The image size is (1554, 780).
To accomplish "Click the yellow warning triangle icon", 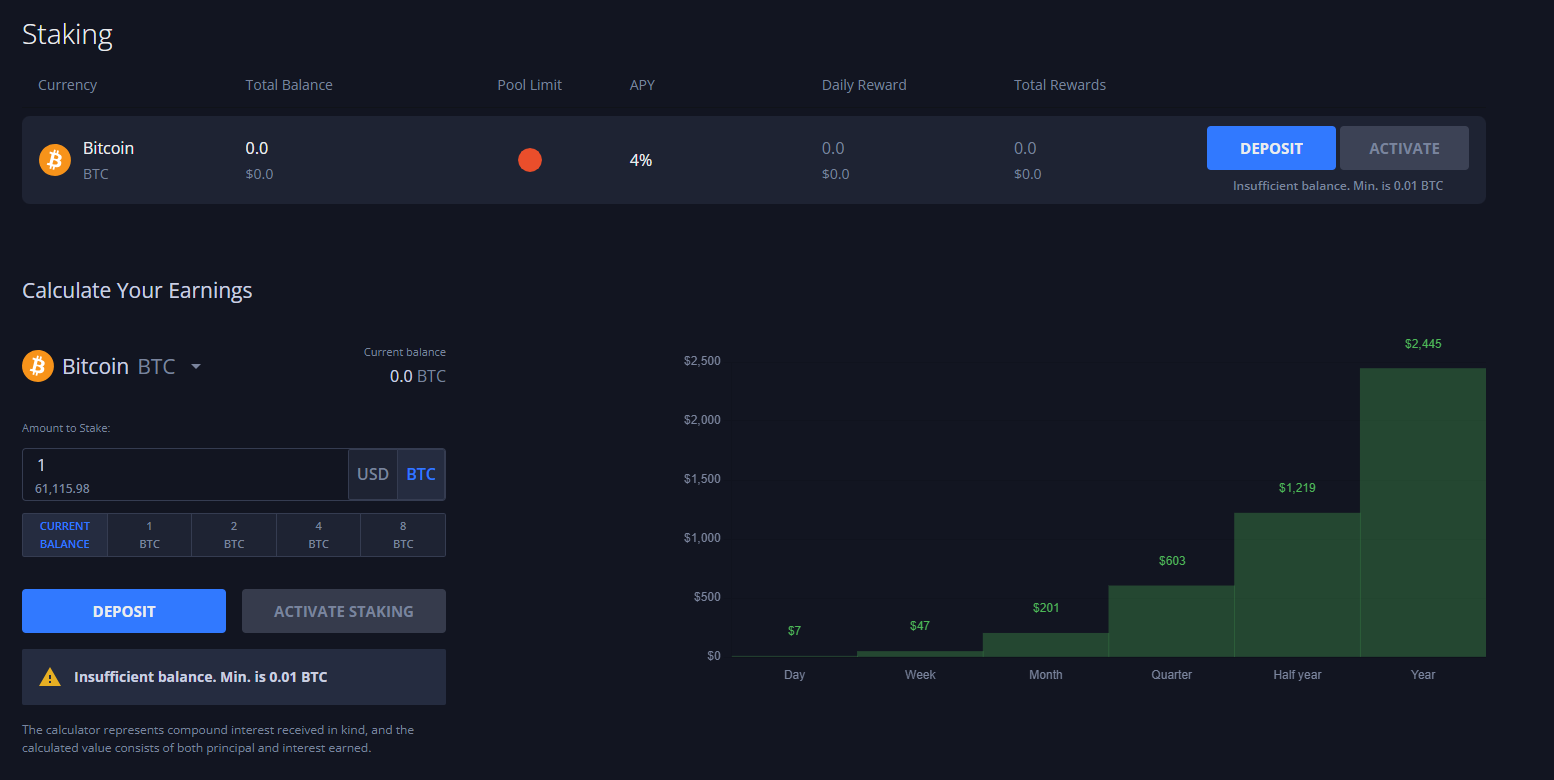I will [x=50, y=677].
